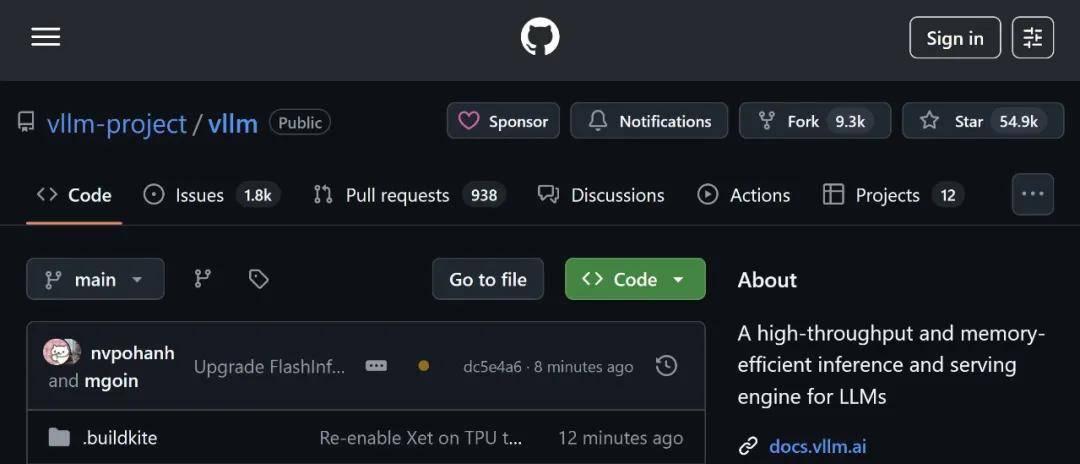The height and width of the screenshot is (464, 1080).
Task: Open the appearance settings sliders icon
Action: pyautogui.click(x=1032, y=38)
